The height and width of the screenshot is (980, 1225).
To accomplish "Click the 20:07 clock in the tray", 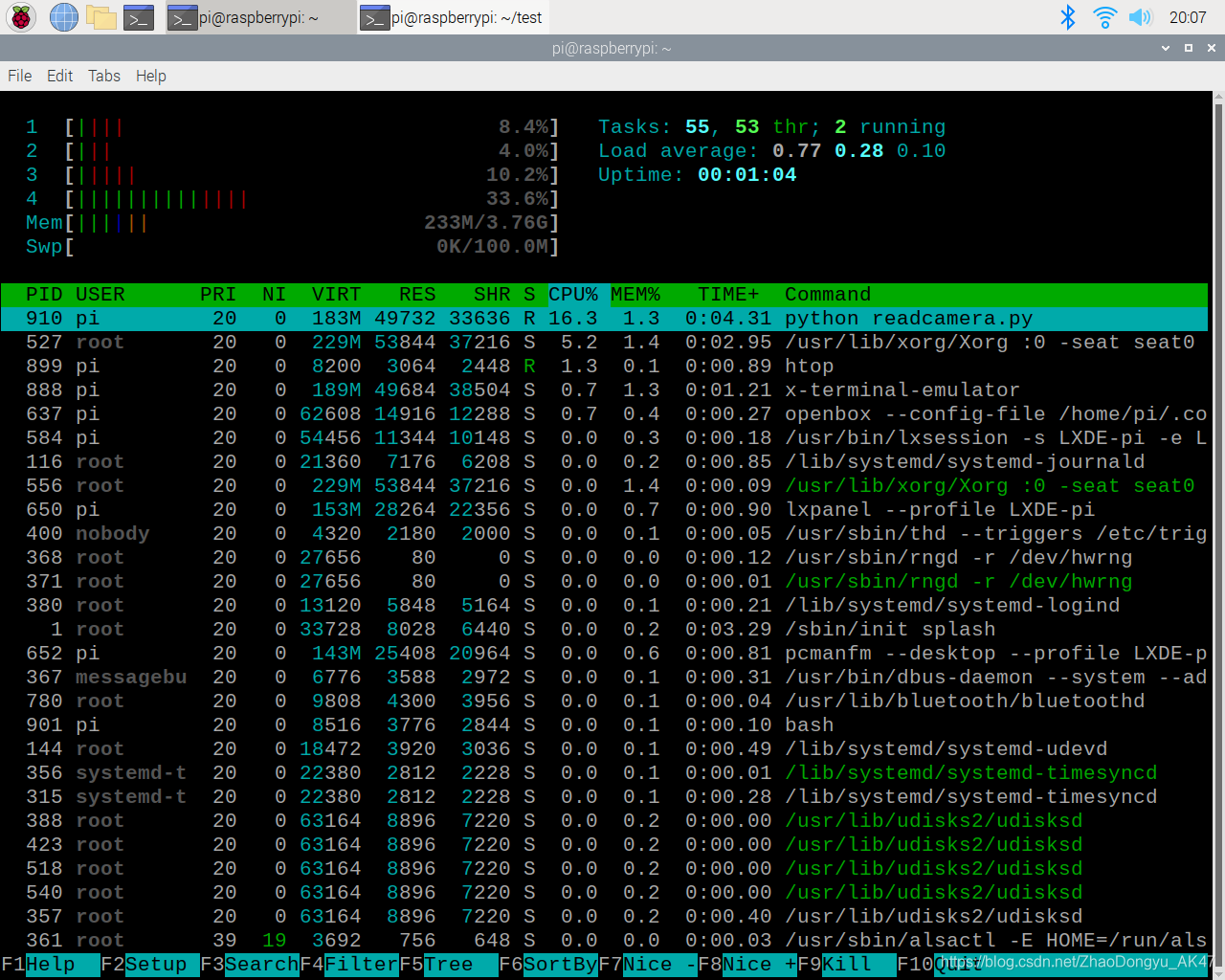I will [x=1188, y=17].
